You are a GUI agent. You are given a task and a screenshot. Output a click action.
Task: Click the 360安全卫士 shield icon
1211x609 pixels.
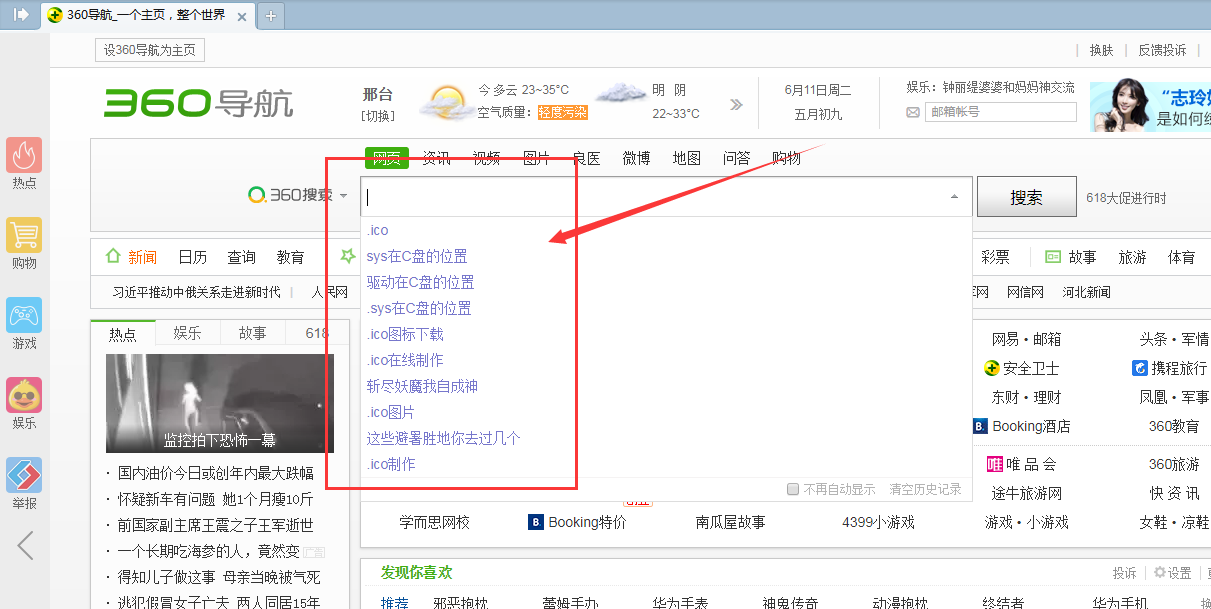(x=991, y=368)
